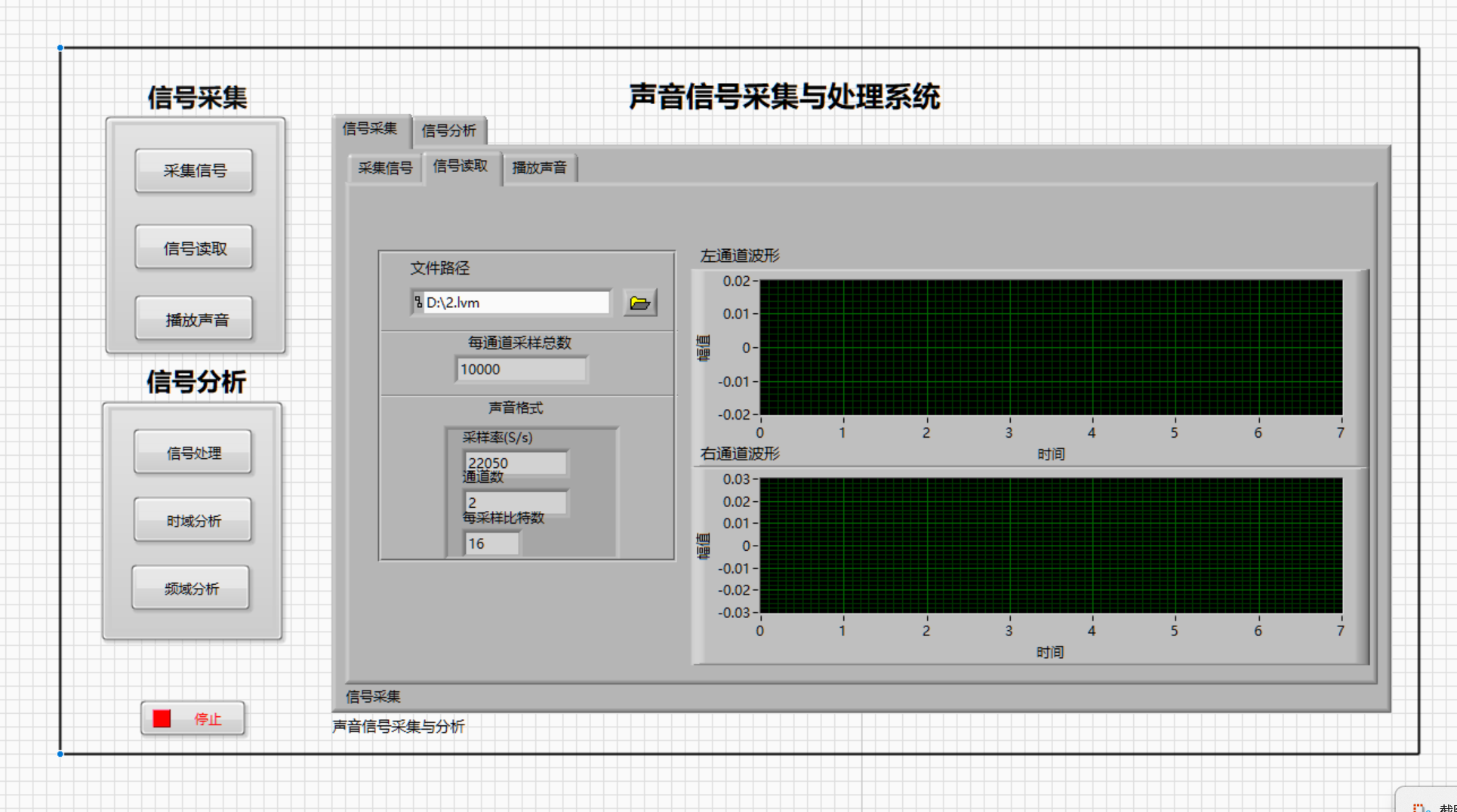Click the 信号采集 heading above the left panel

click(x=197, y=97)
